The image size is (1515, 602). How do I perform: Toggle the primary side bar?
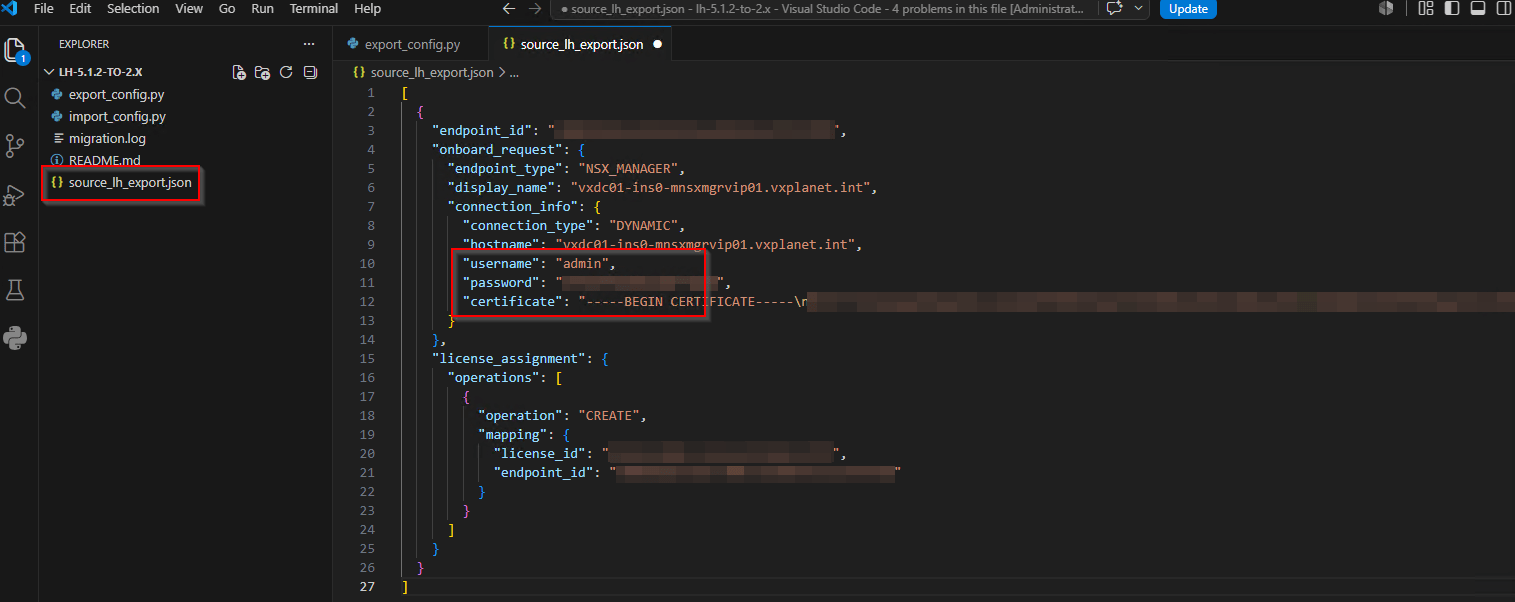coord(1453,9)
